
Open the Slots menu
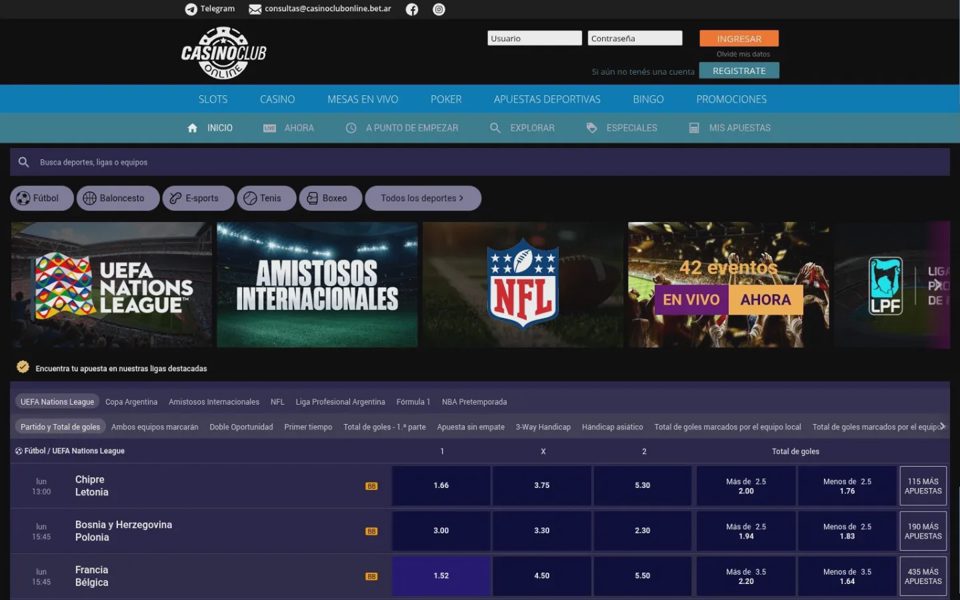click(213, 99)
